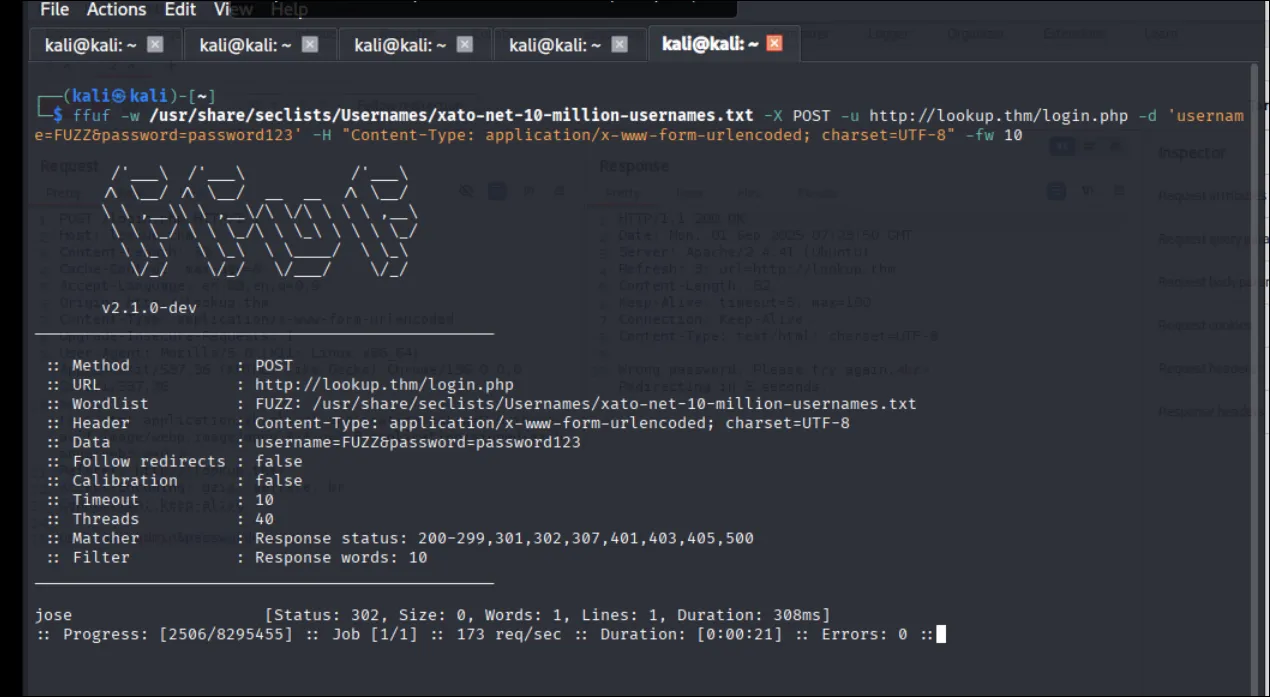The image size is (1270, 697).
Task: Click the ':: Matcher' label
Action: click(92, 538)
